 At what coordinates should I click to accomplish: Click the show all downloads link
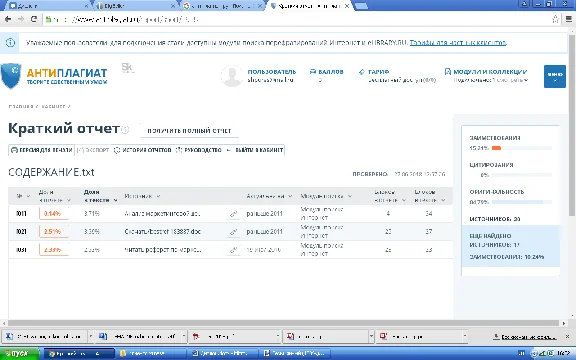tap(525, 336)
